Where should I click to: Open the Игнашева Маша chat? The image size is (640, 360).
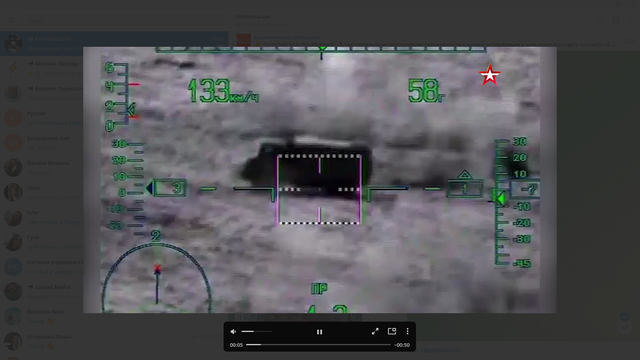tap(114, 341)
